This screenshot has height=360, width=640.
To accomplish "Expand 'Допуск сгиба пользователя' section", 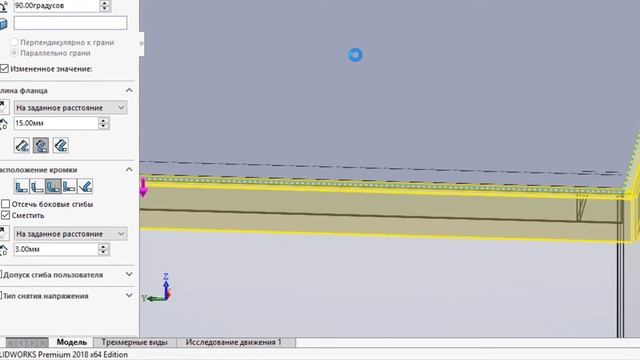I will pyautogui.click(x=129, y=274).
